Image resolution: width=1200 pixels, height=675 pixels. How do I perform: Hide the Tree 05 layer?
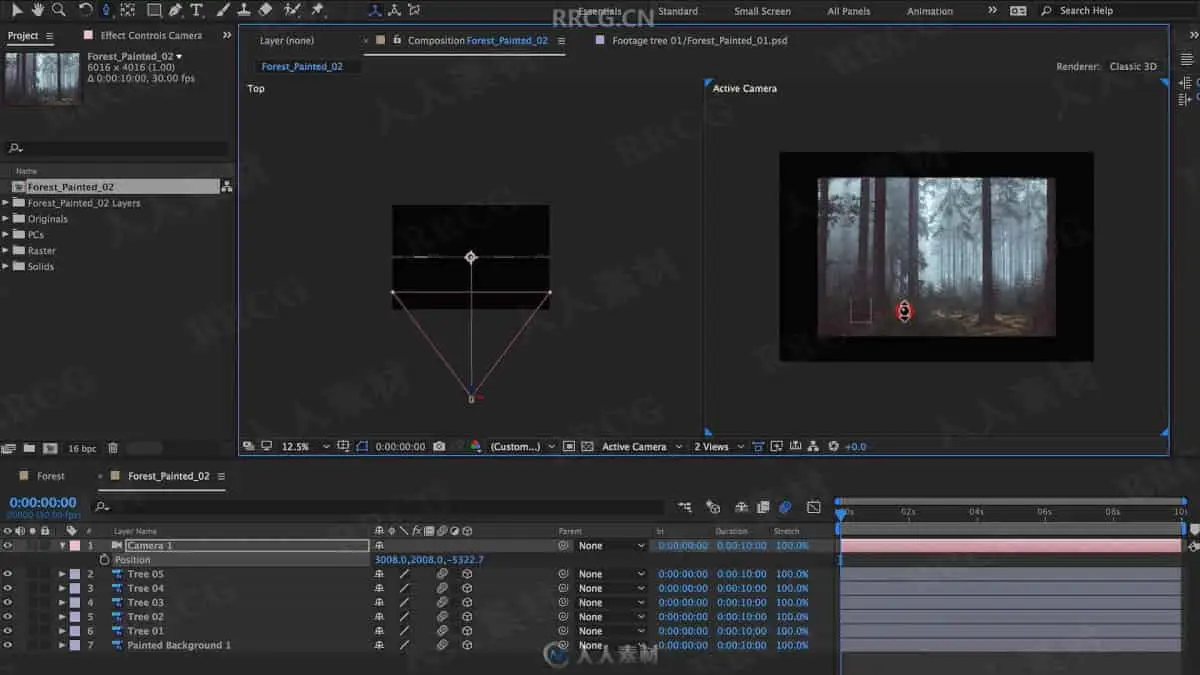[x=8, y=574]
